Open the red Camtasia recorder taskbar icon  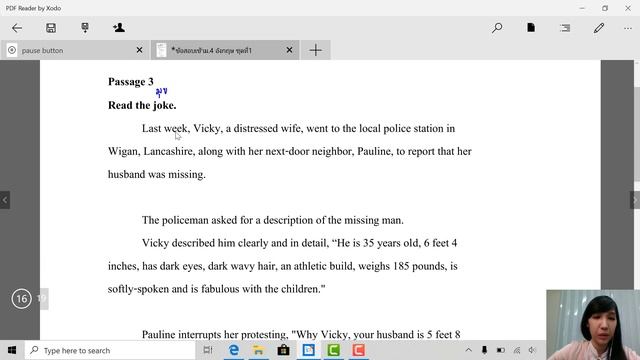358,350
